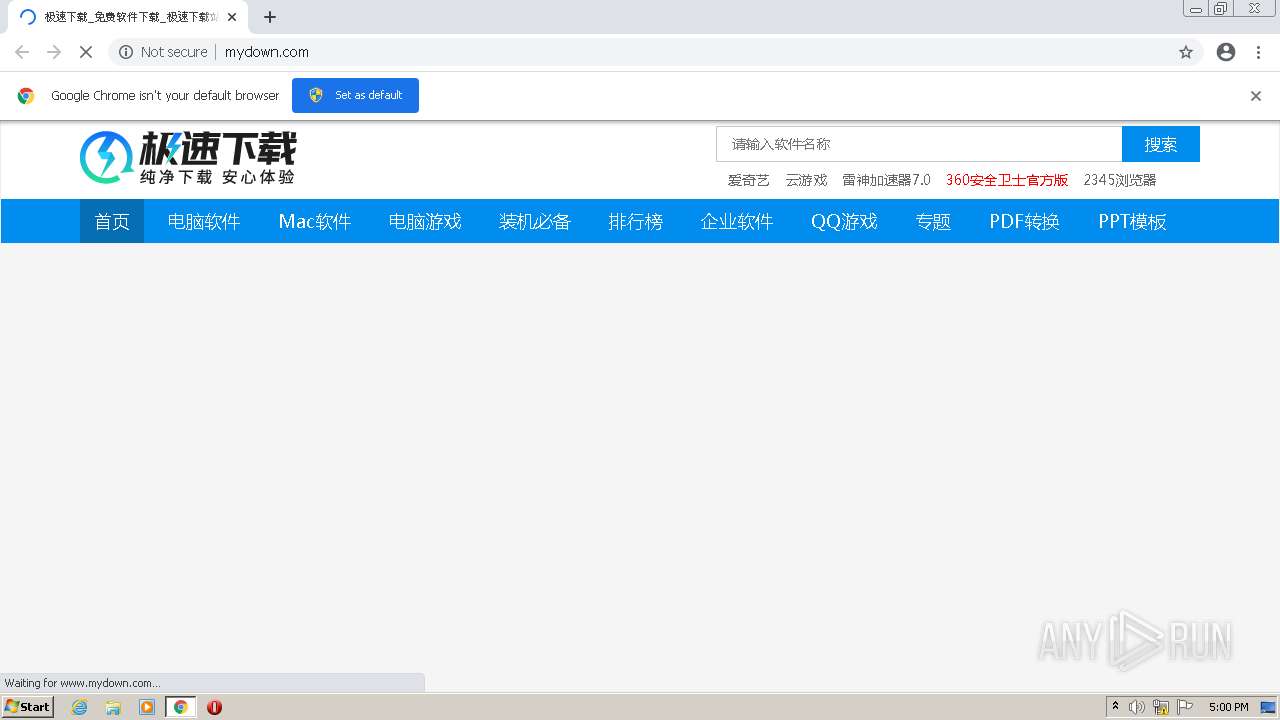Open the 电脑软件 navigation item
Viewport: 1280px width, 720px height.
[204, 221]
